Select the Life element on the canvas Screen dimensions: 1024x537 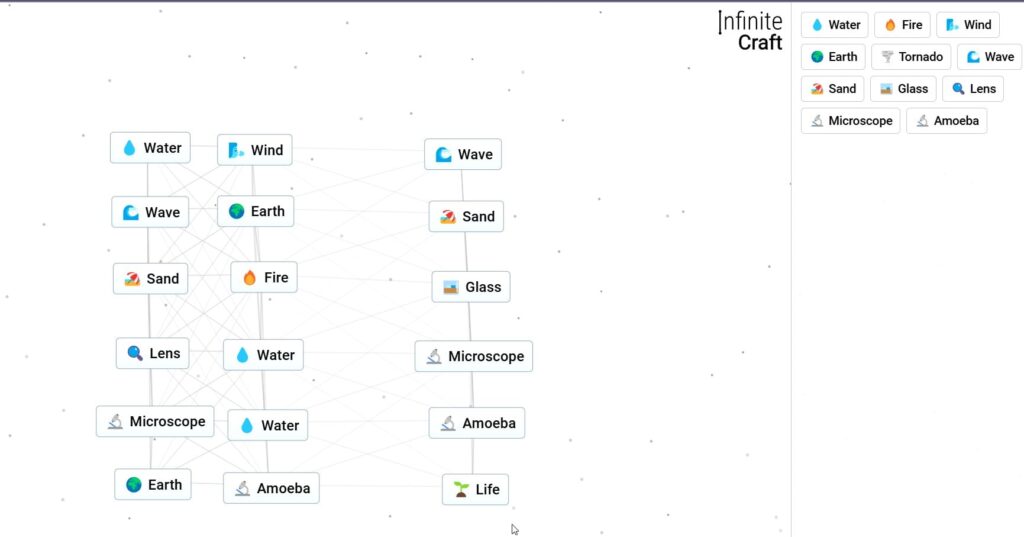(x=475, y=490)
